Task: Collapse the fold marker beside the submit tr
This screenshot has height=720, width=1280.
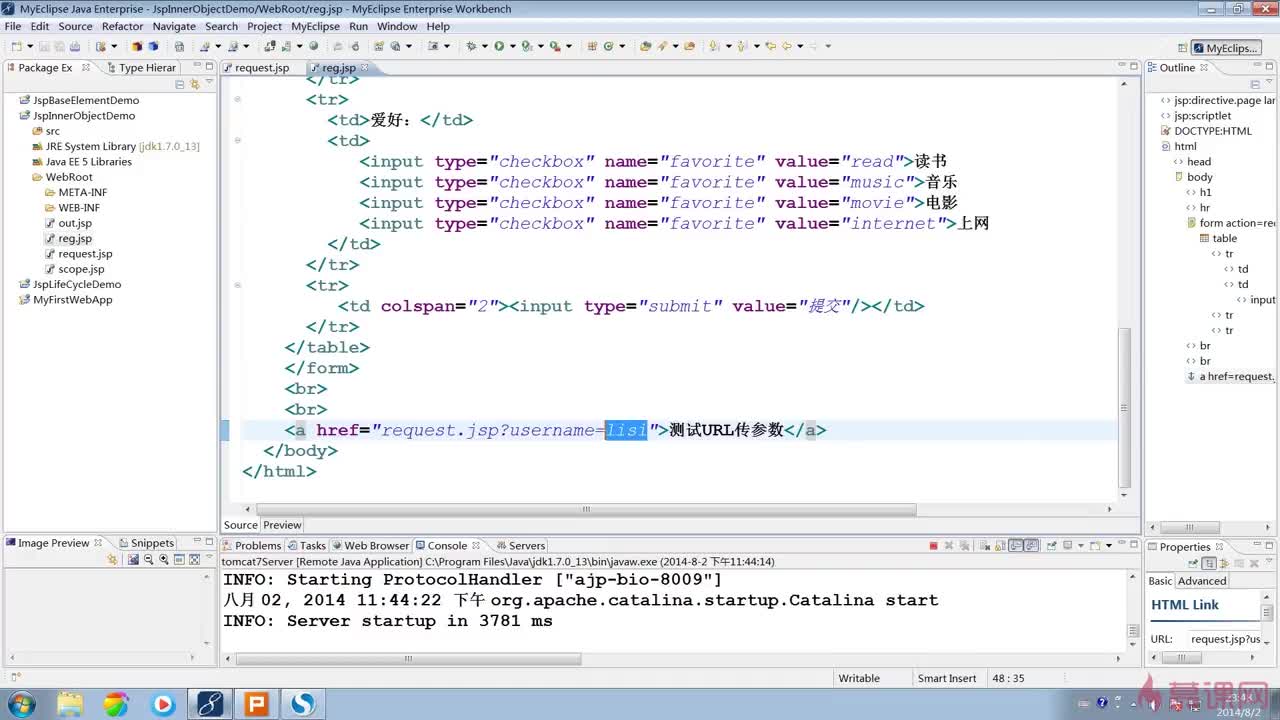Action: coord(237,285)
